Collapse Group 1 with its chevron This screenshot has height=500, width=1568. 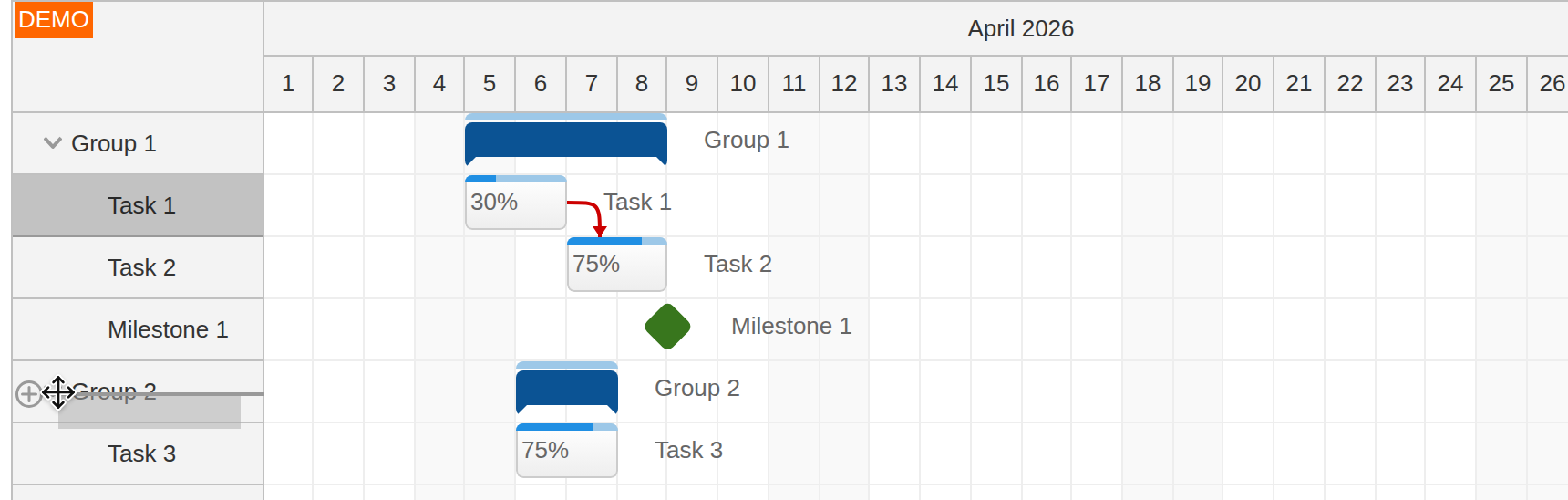[53, 143]
